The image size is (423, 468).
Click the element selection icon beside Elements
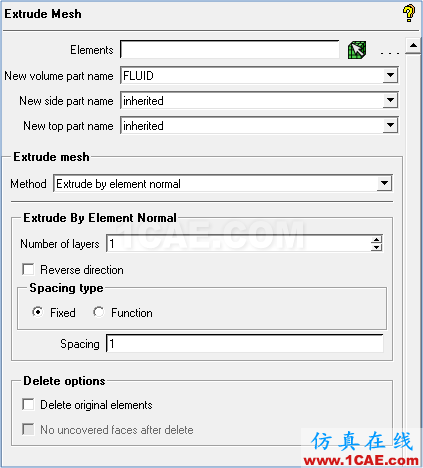pos(357,50)
